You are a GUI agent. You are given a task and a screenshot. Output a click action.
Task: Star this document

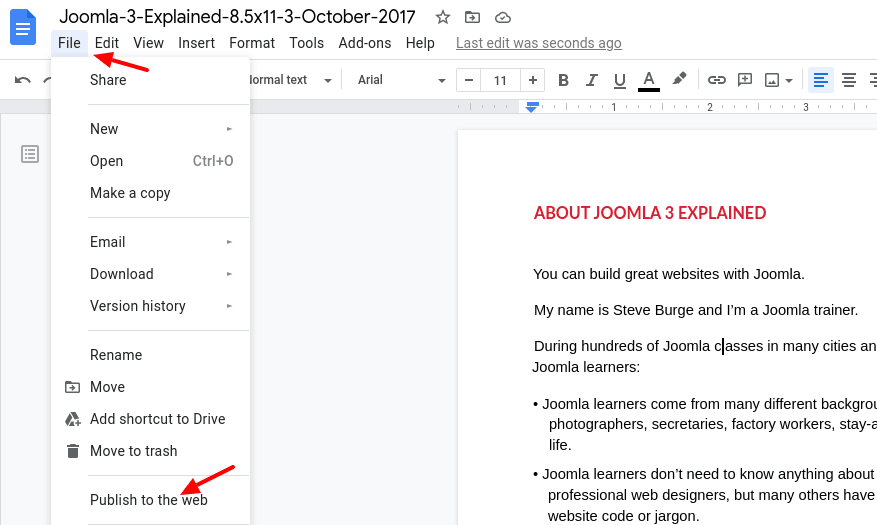pyautogui.click(x=442, y=17)
